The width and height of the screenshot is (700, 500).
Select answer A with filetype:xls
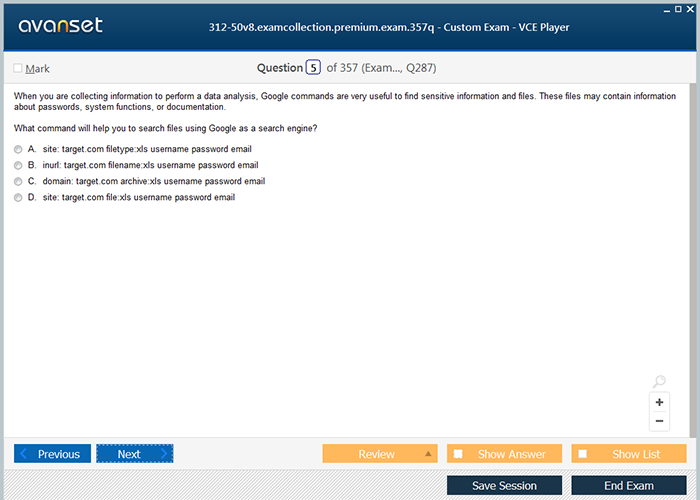pyautogui.click(x=18, y=149)
